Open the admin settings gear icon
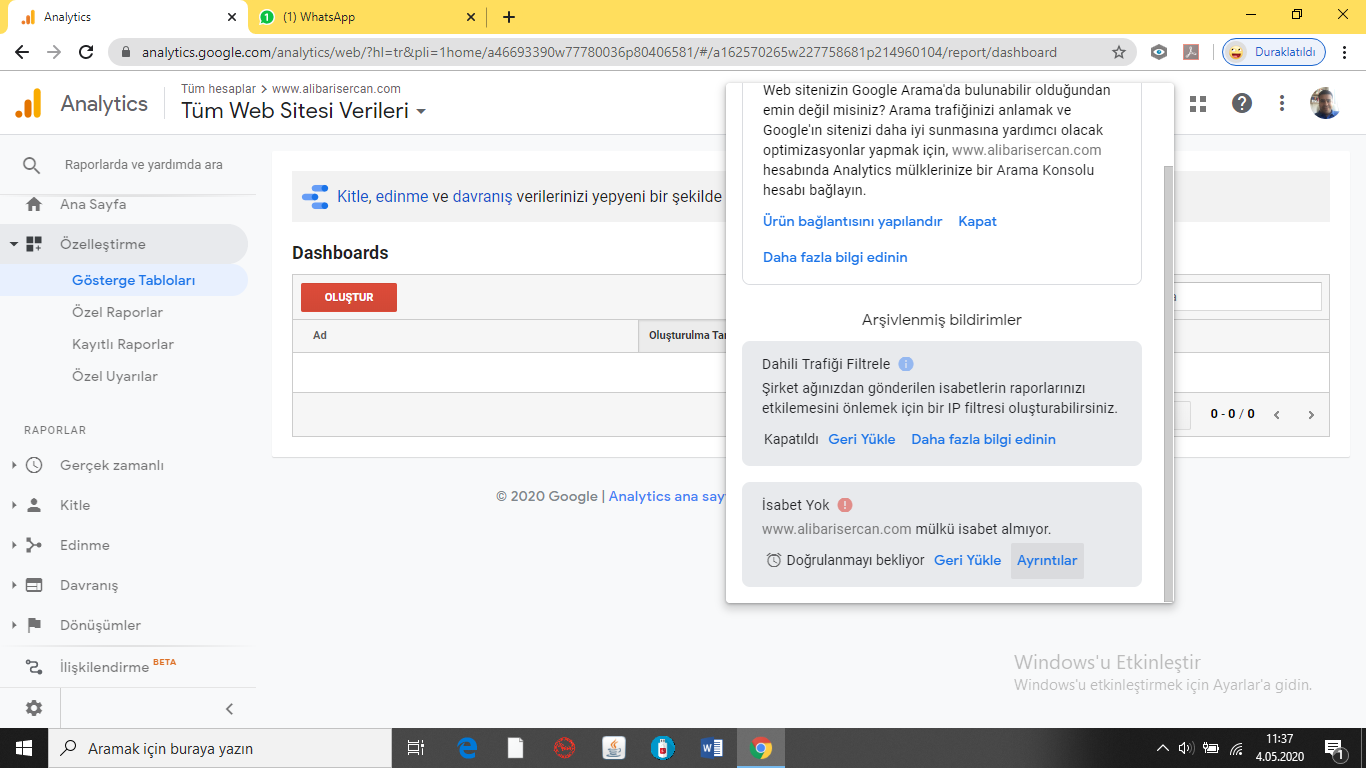The image size is (1366, 768). point(34,708)
